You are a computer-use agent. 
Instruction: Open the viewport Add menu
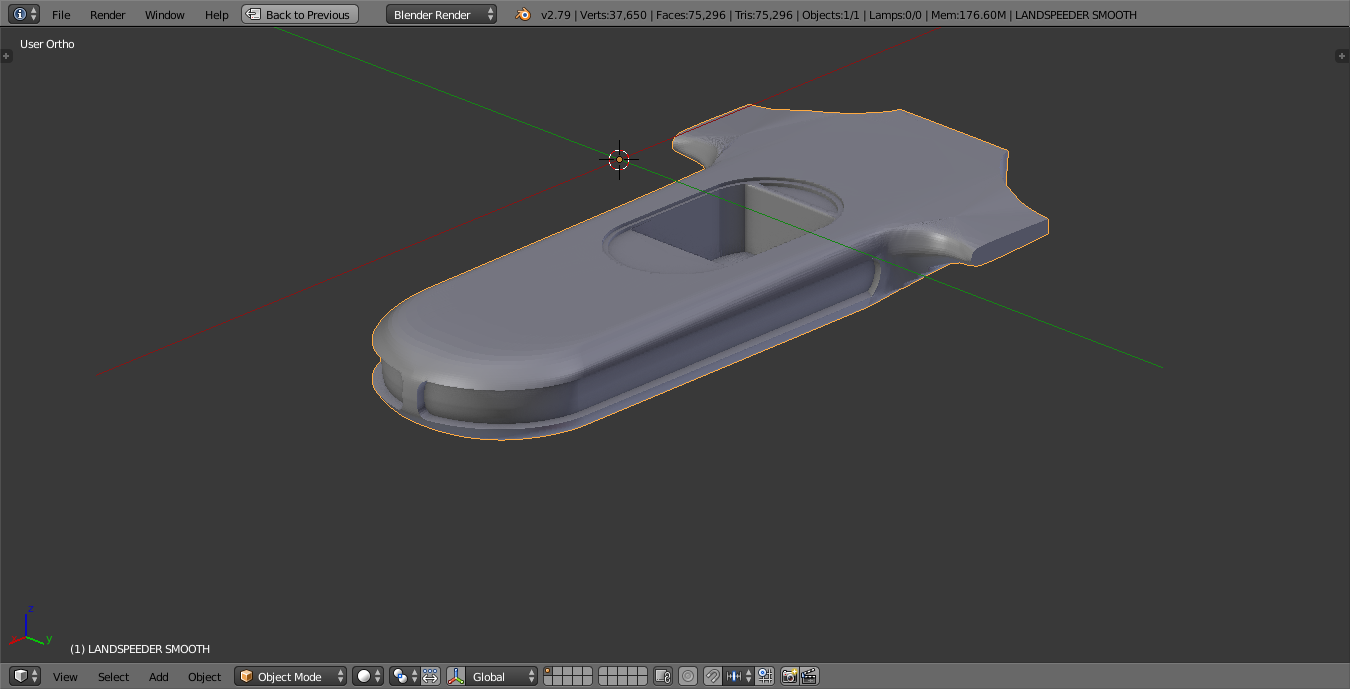click(159, 677)
